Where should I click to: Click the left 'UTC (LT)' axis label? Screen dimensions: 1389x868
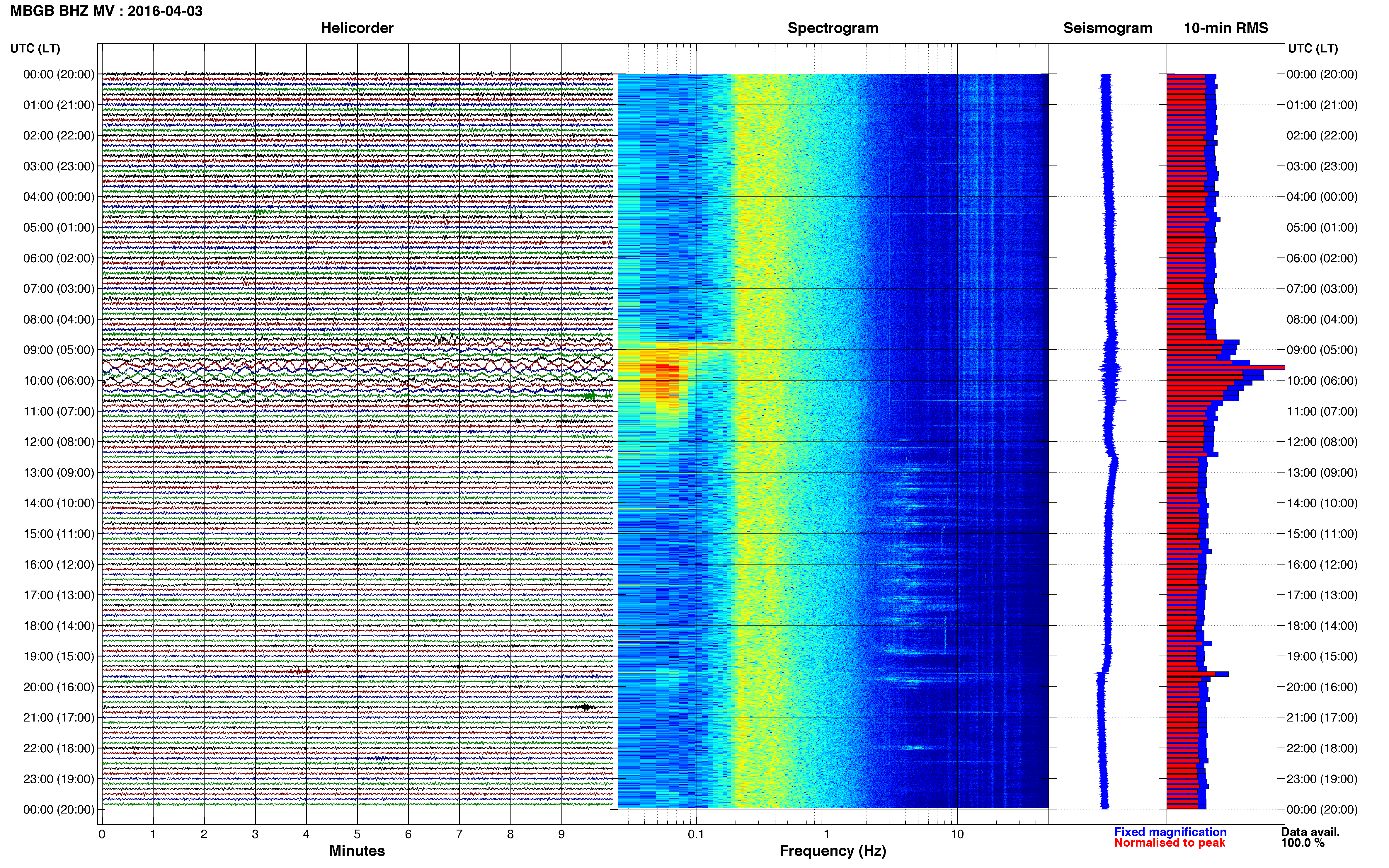[x=35, y=48]
